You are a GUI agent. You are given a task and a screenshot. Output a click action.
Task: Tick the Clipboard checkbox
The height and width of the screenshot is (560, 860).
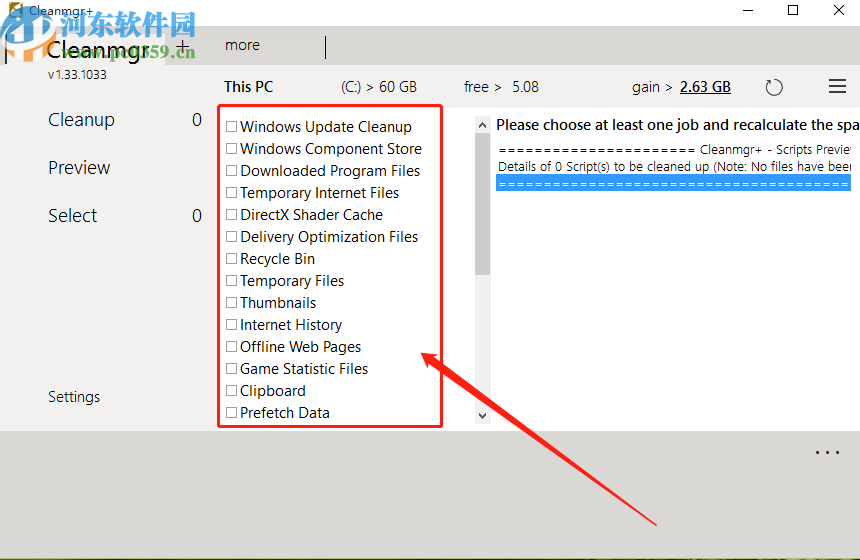[231, 391]
